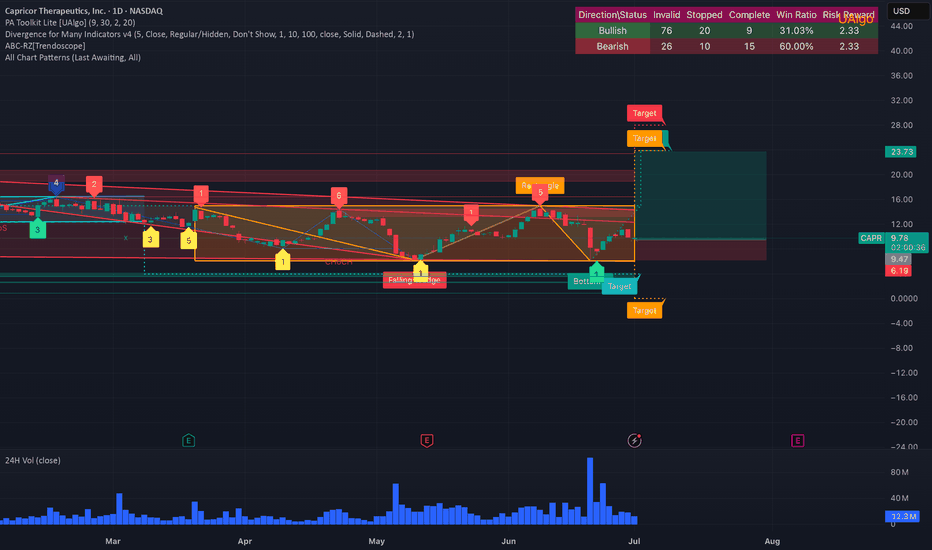The height and width of the screenshot is (550, 932).
Task: Click the pink upcoming earnings E marker
Action: (x=798, y=441)
